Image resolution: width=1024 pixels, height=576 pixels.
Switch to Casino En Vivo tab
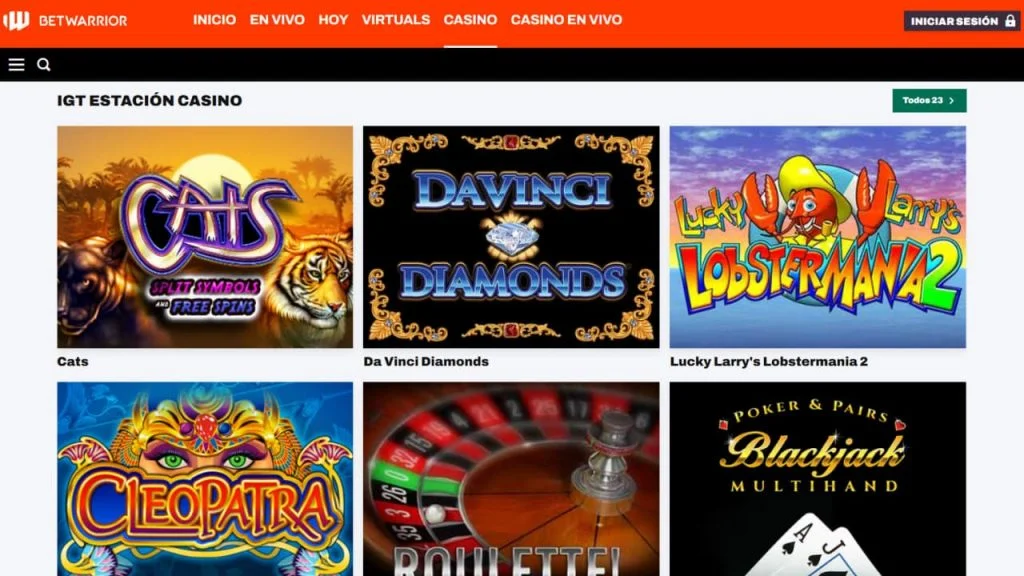click(x=566, y=20)
